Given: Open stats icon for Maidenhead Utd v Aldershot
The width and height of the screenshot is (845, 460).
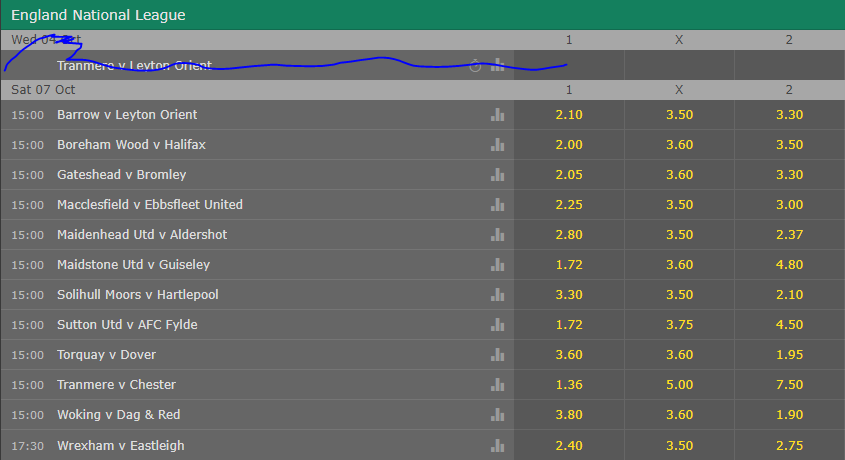Looking at the screenshot, I should click(x=497, y=235).
